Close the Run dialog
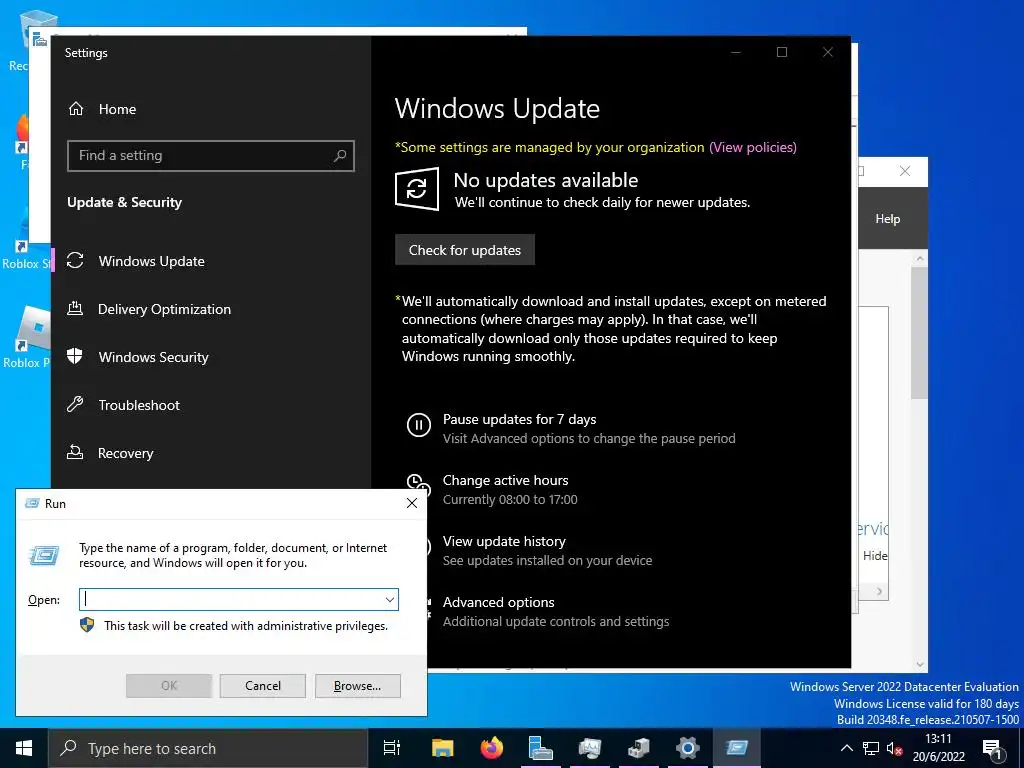Viewport: 1024px width, 768px height. pyautogui.click(x=412, y=503)
